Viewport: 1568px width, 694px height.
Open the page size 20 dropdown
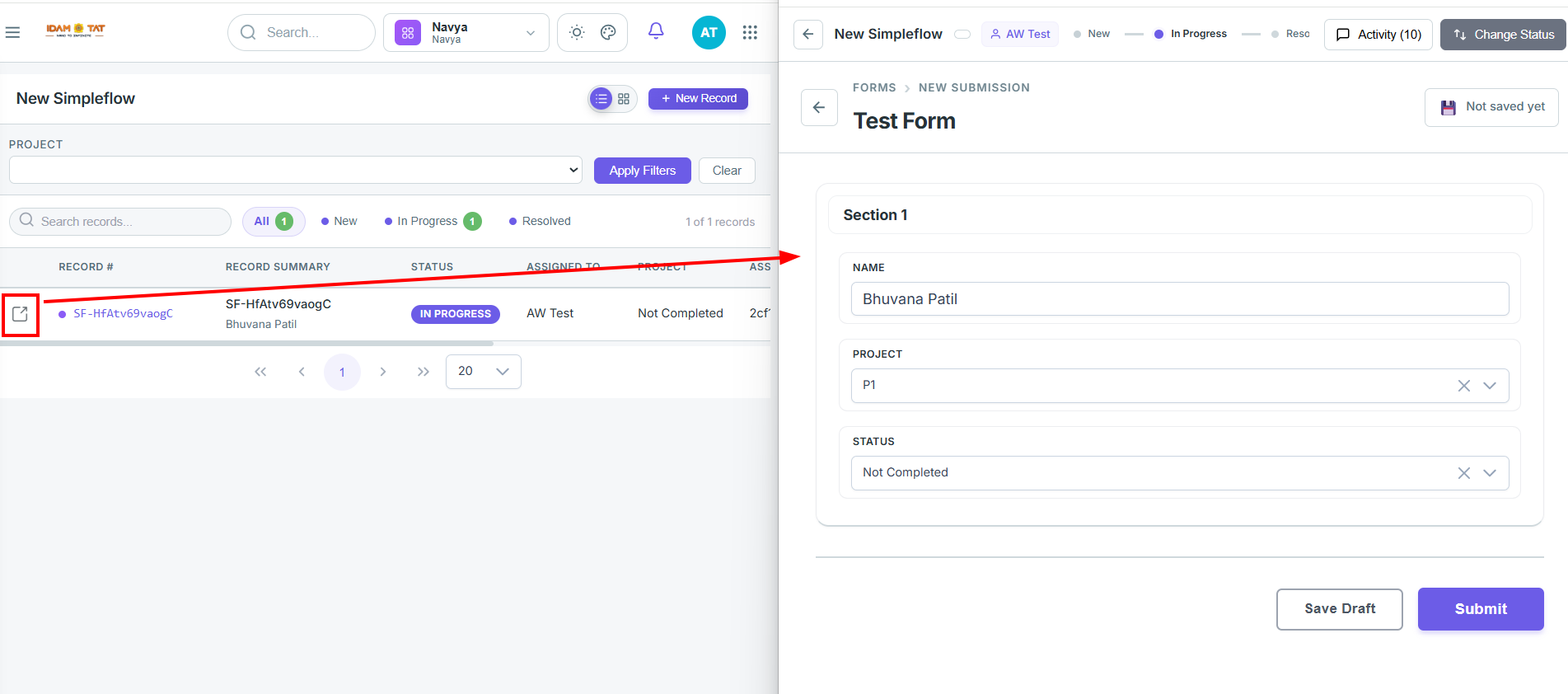[484, 372]
